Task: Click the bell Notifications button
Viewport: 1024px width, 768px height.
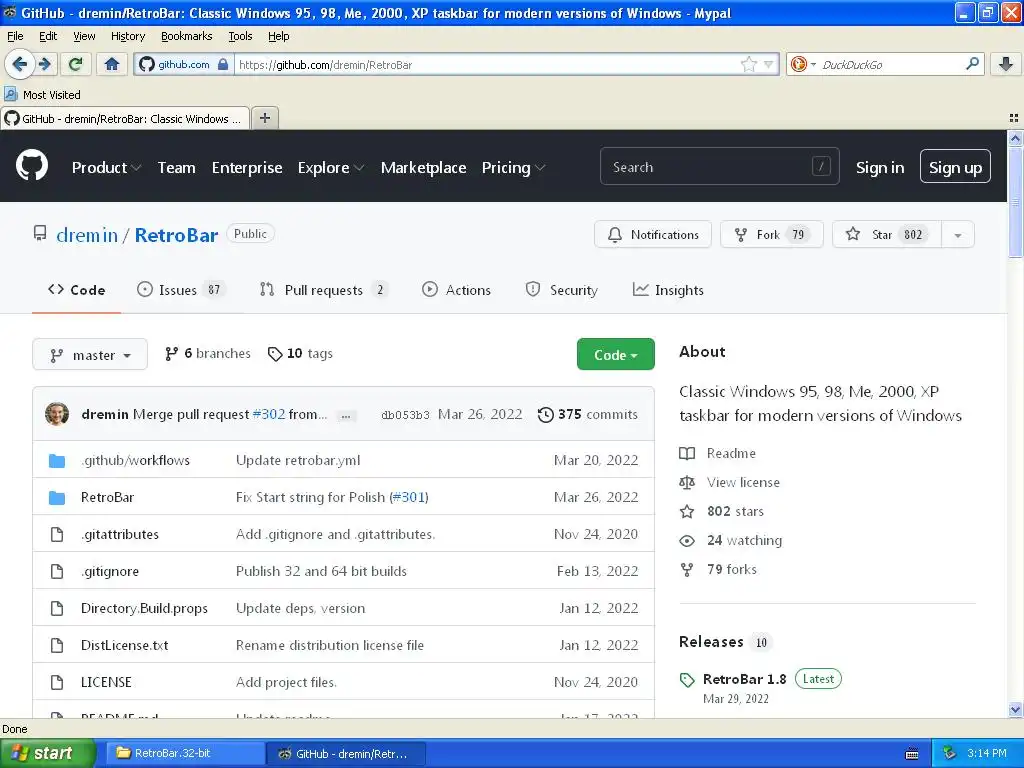Action: (653, 234)
